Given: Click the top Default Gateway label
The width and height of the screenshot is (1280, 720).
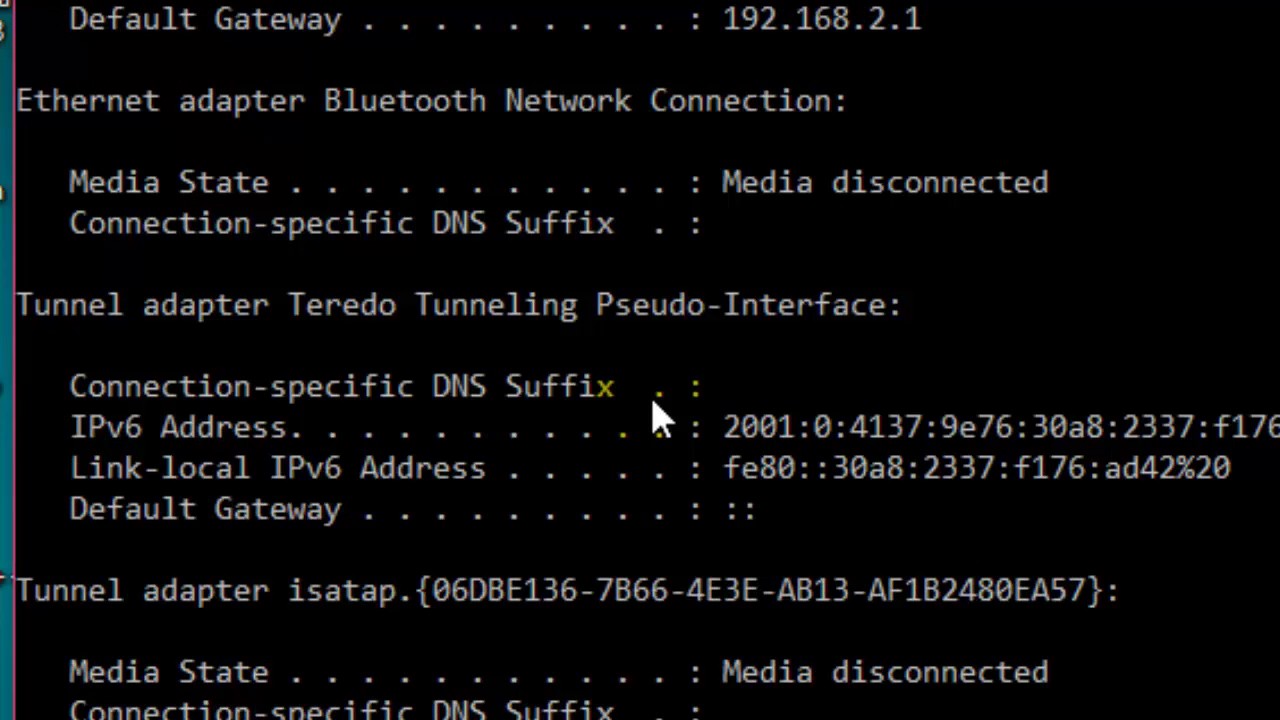Looking at the screenshot, I should pyautogui.click(x=205, y=19).
